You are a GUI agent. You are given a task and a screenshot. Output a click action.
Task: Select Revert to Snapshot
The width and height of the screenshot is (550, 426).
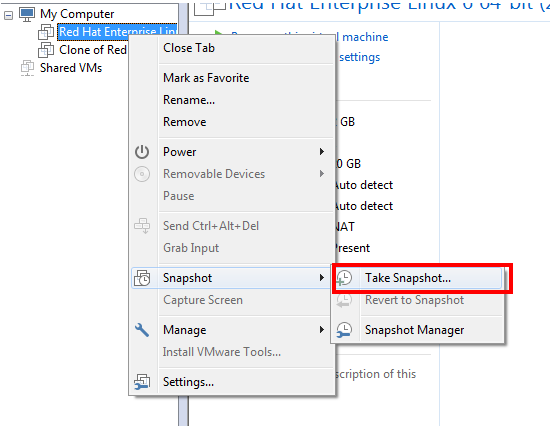tap(417, 300)
